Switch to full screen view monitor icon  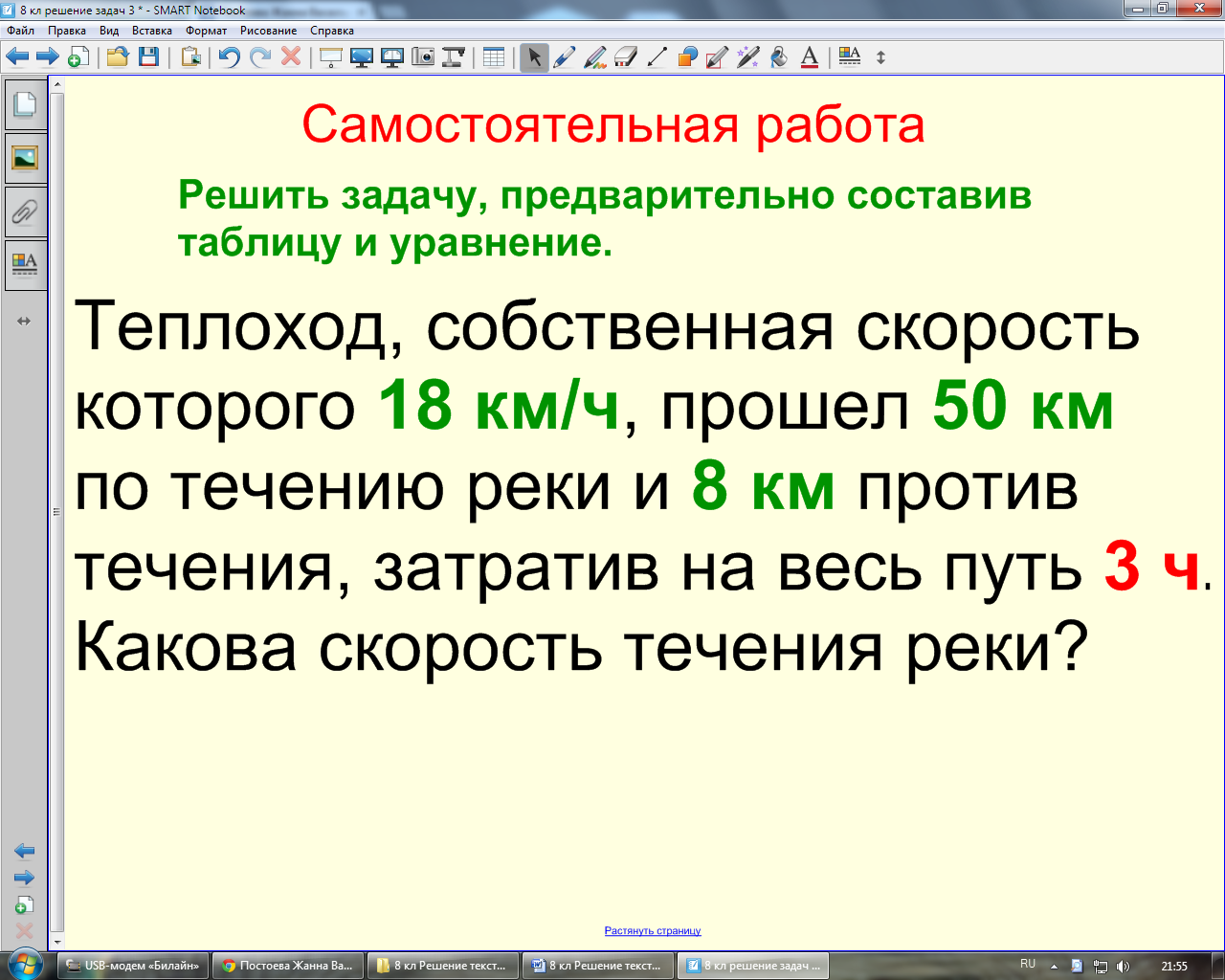point(362,57)
